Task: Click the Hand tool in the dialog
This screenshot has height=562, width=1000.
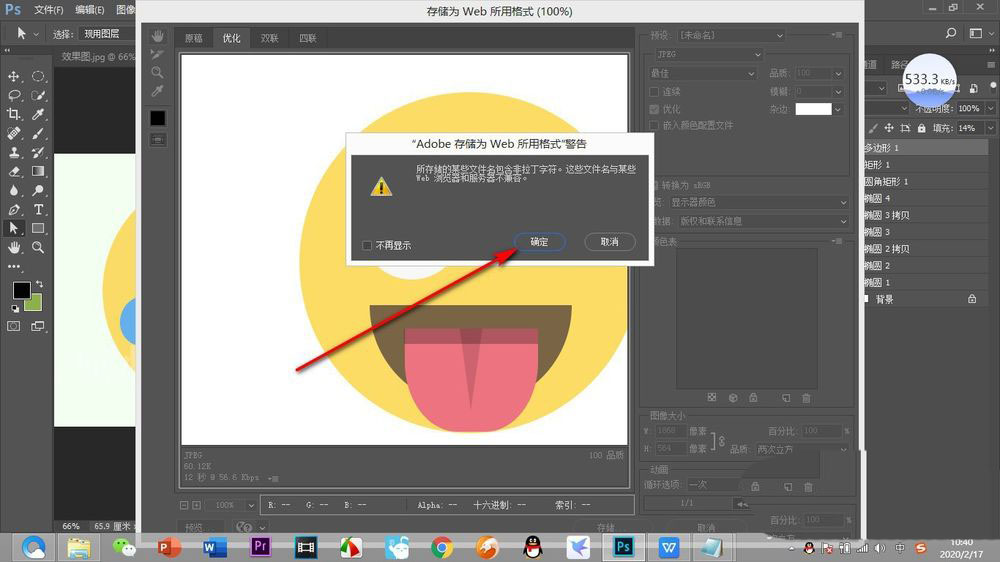Action: (158, 35)
